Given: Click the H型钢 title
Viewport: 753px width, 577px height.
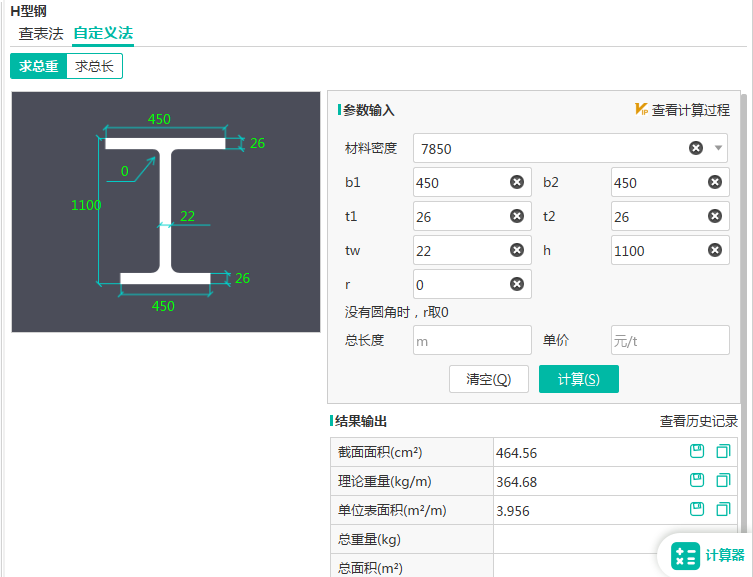Looking at the screenshot, I should click(28, 11).
